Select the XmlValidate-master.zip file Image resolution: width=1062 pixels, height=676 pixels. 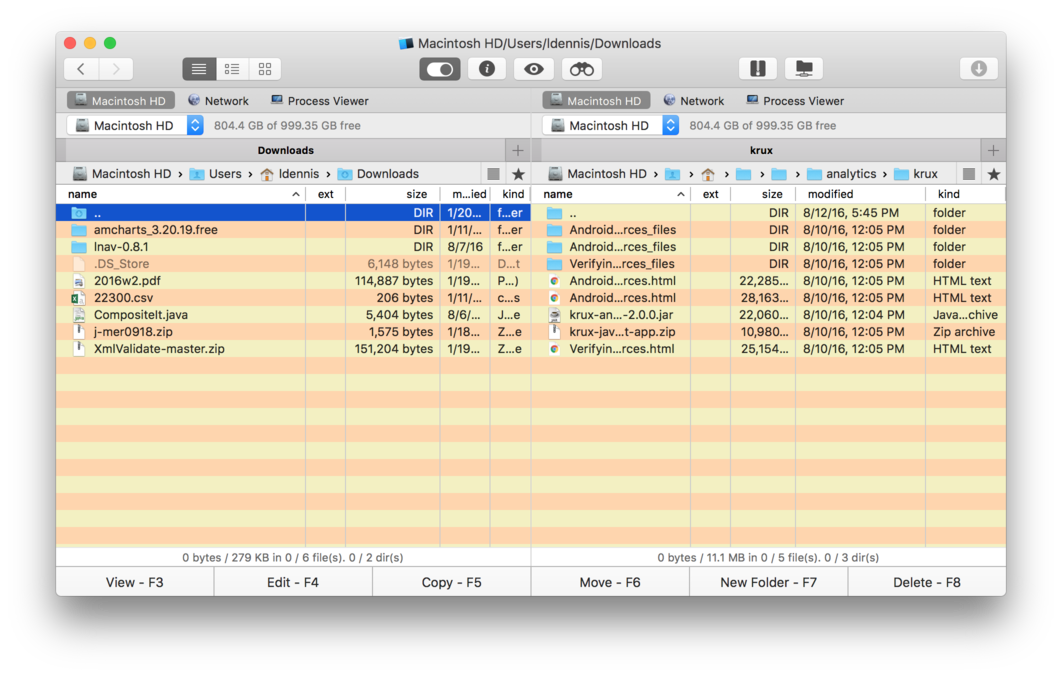pyautogui.click(x=293, y=349)
